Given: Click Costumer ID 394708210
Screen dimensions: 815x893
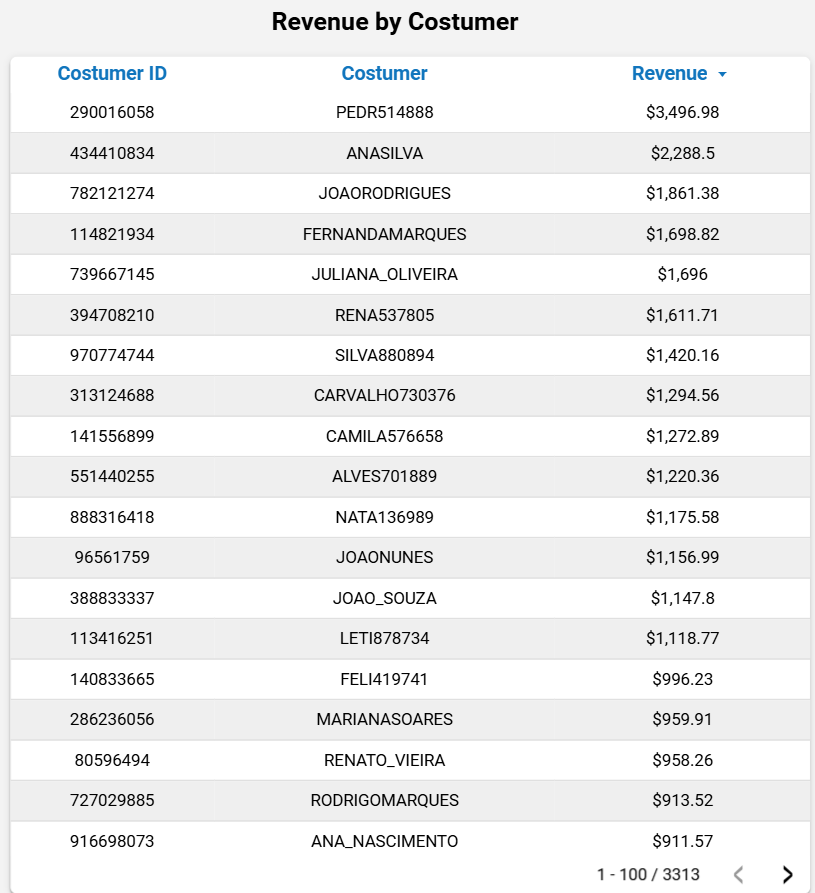Looking at the screenshot, I should [112, 315].
